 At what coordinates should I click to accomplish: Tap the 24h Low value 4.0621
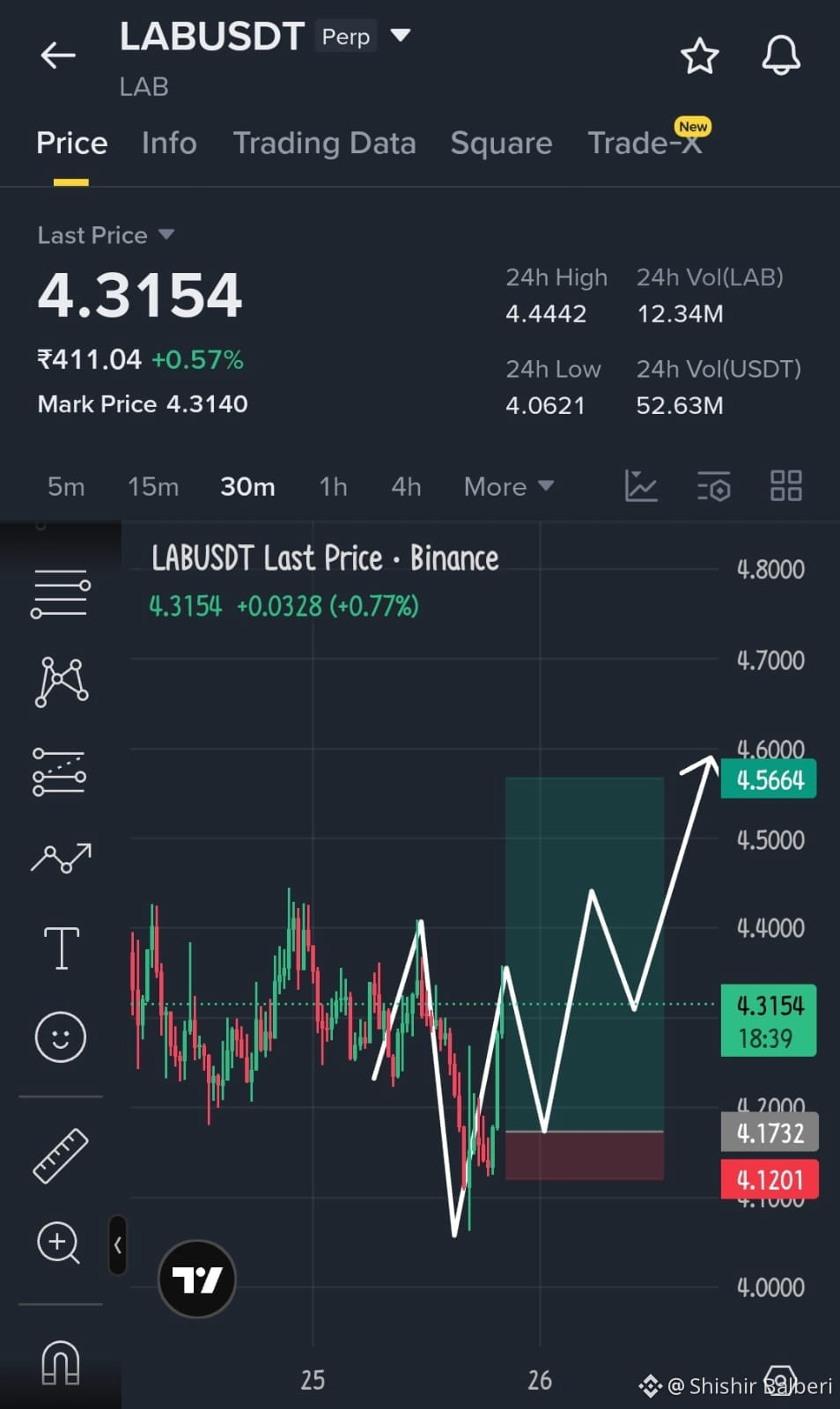tap(545, 405)
